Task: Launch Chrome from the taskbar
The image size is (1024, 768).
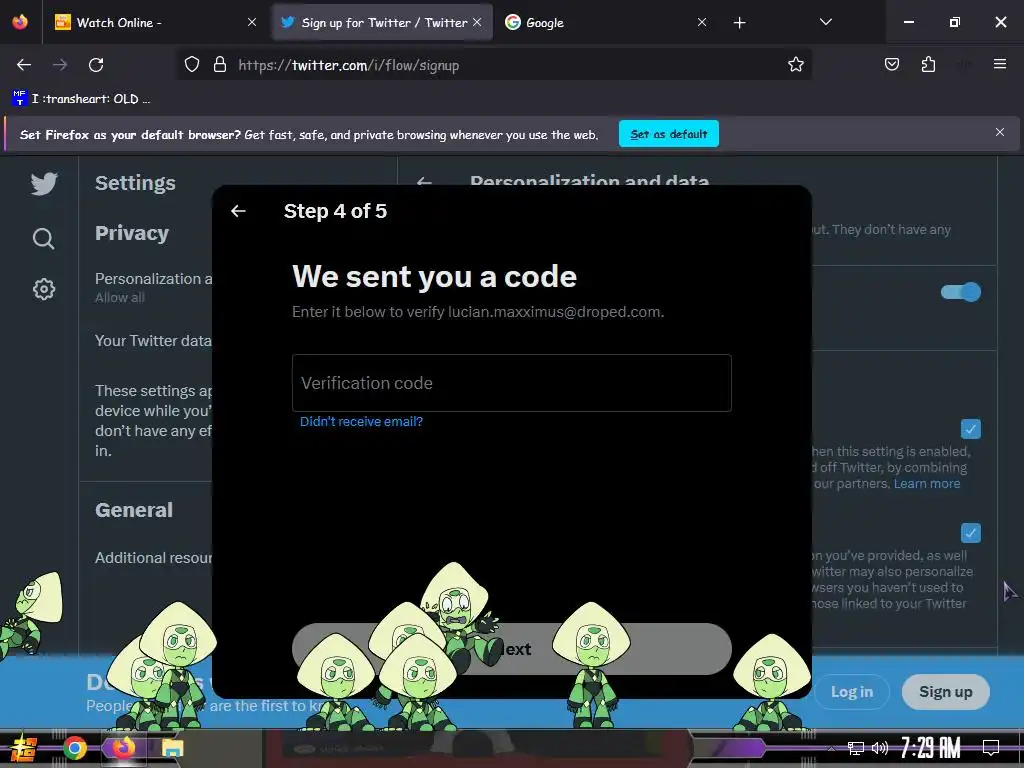Action: click(x=74, y=748)
